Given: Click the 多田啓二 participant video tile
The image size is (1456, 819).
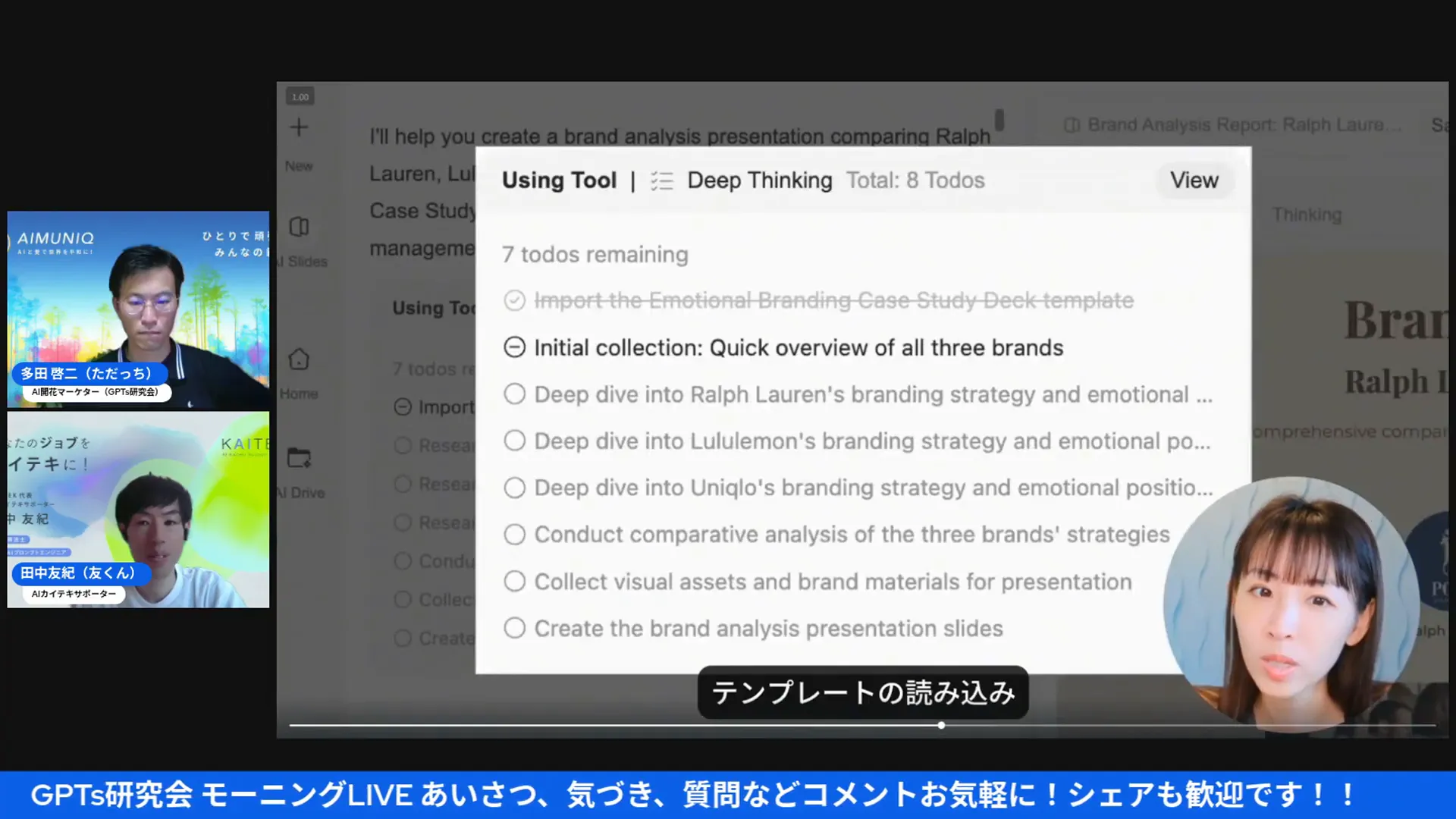Looking at the screenshot, I should [x=138, y=310].
